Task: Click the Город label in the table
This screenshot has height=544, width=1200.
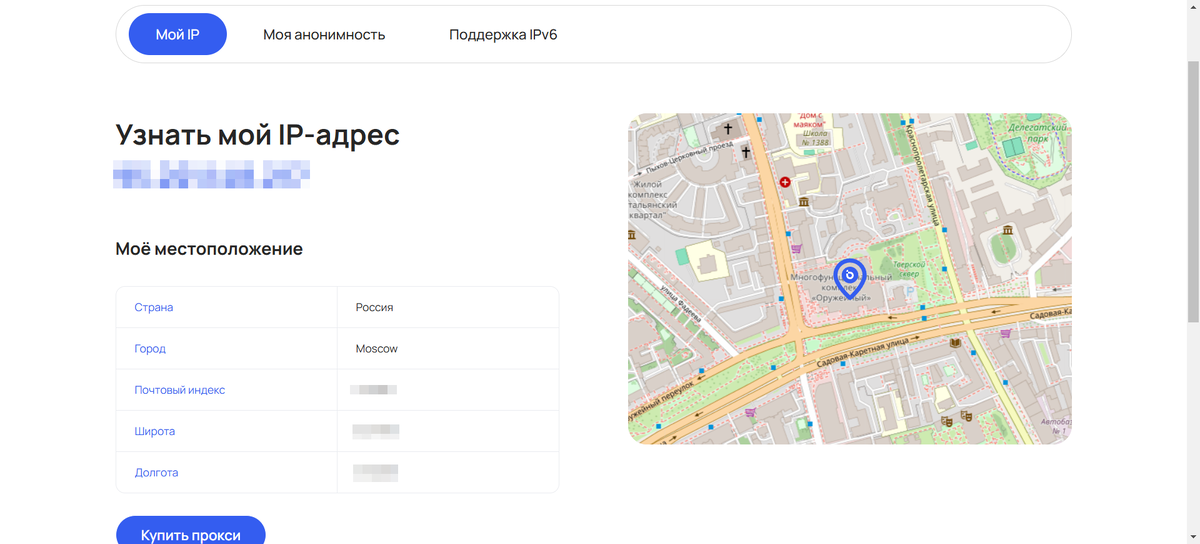Action: pos(150,349)
